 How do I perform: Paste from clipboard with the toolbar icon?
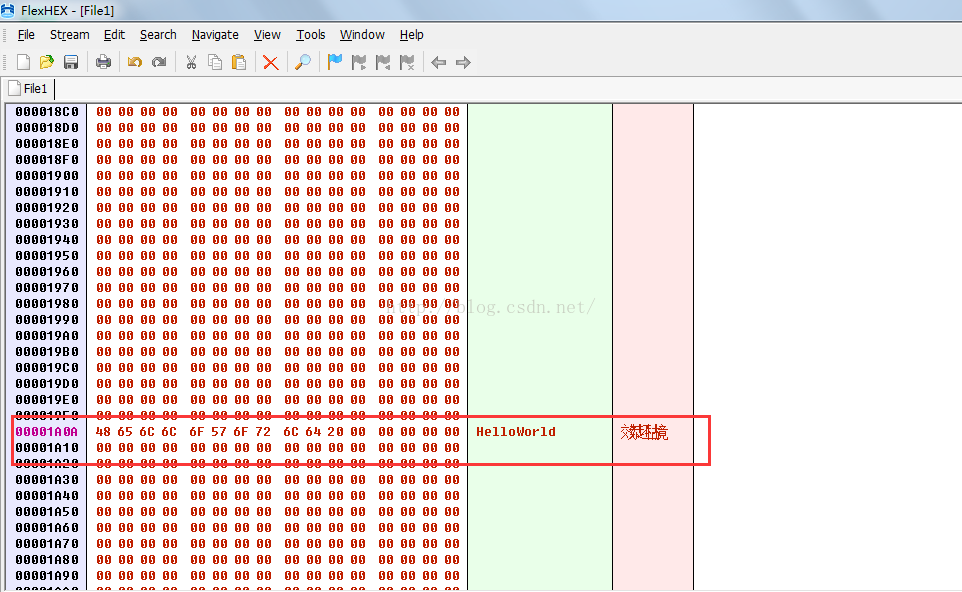click(x=239, y=62)
